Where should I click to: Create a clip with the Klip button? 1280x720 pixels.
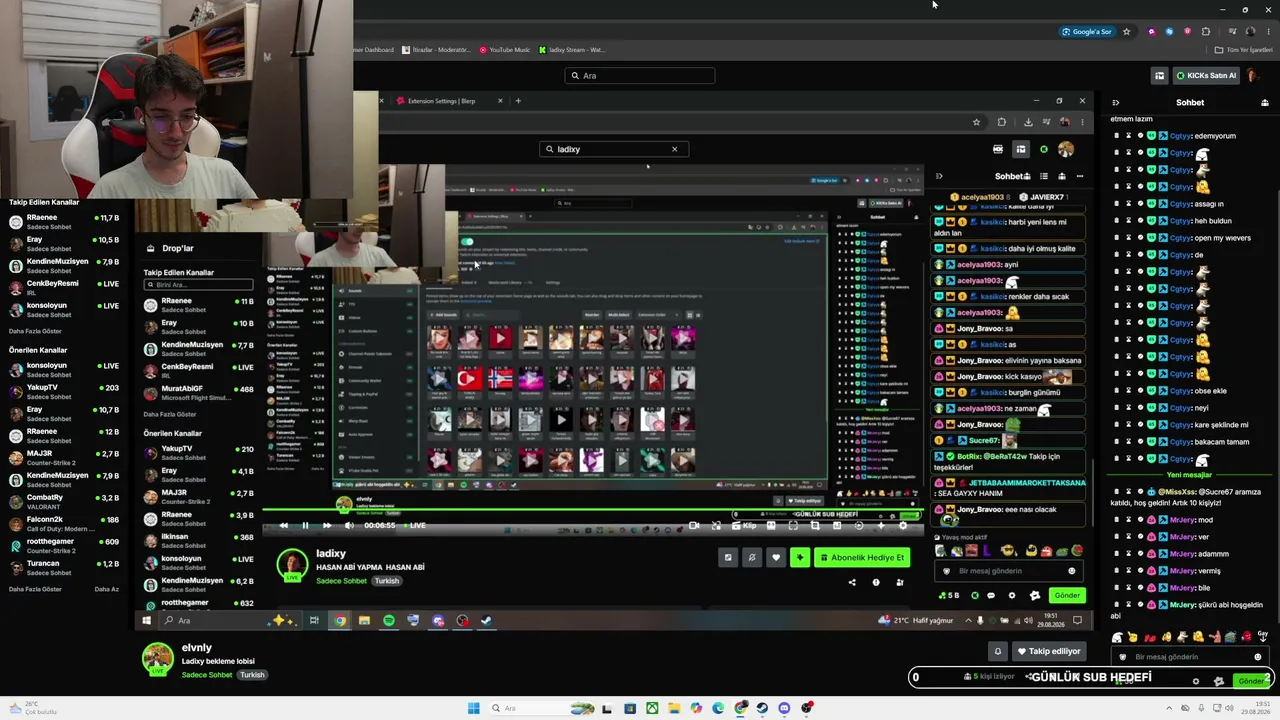point(744,525)
